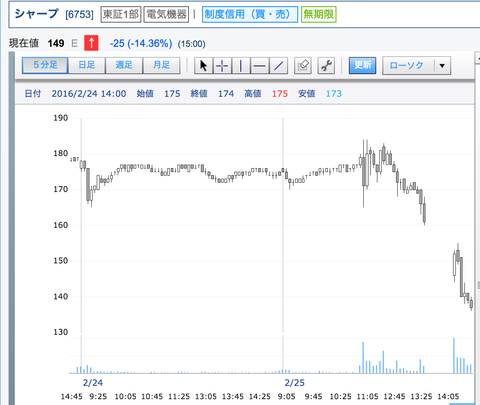Select the 5分足 five-minute chart tab
480x405 pixels.
tap(45, 65)
